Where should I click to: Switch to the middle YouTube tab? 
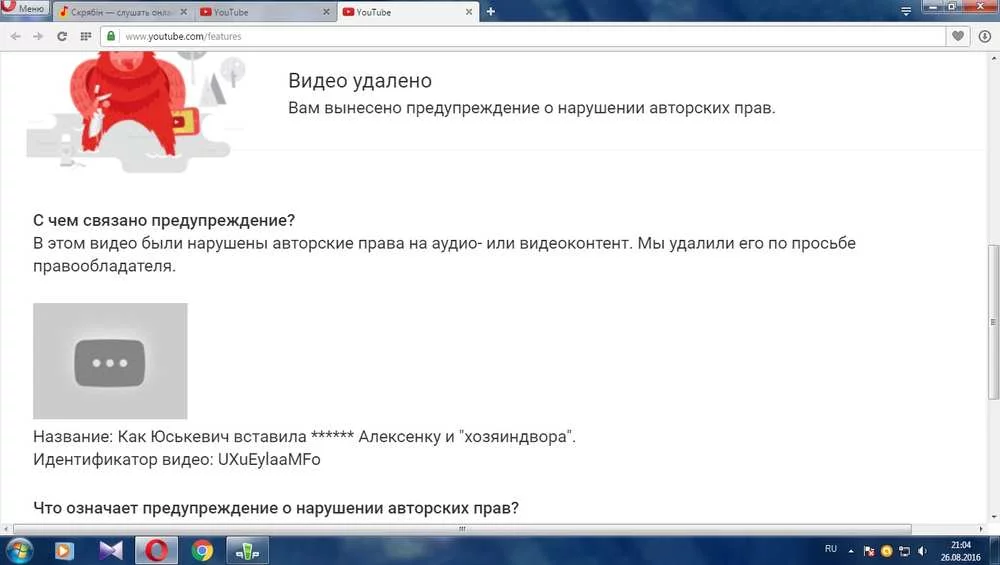[x=265, y=11]
